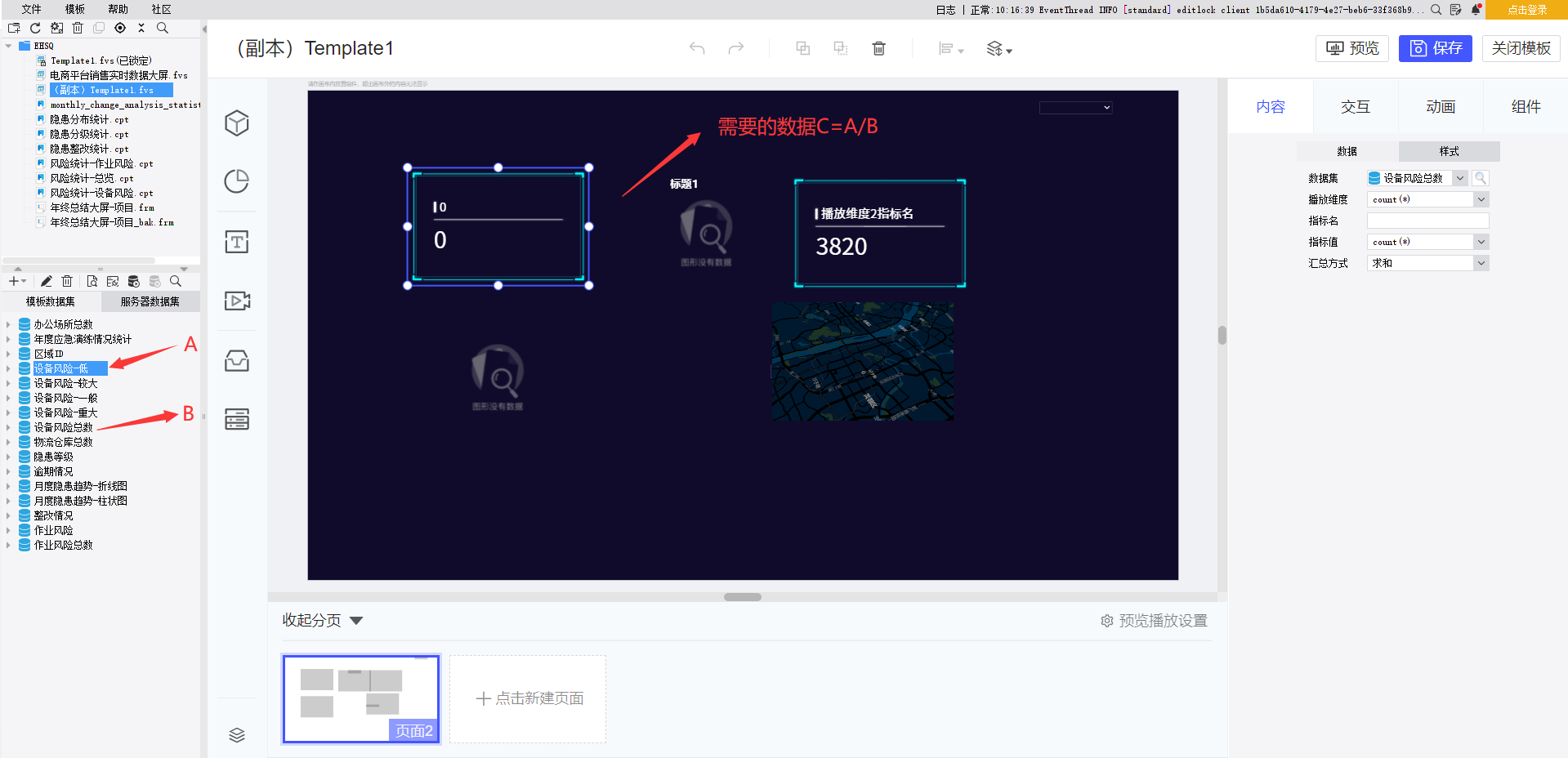The image size is (1568, 758).
Task: Refresh the file tree with the reload icon
Action: [35, 28]
